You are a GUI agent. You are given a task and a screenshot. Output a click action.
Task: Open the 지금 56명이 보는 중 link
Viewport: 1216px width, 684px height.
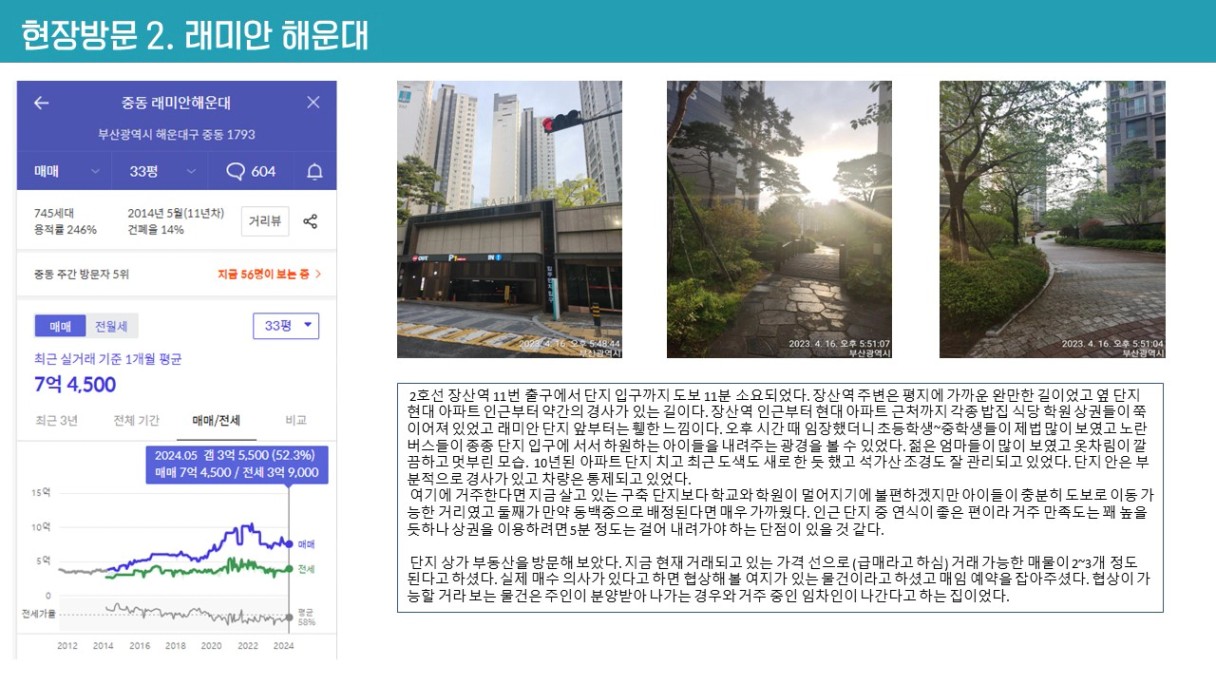270,274
